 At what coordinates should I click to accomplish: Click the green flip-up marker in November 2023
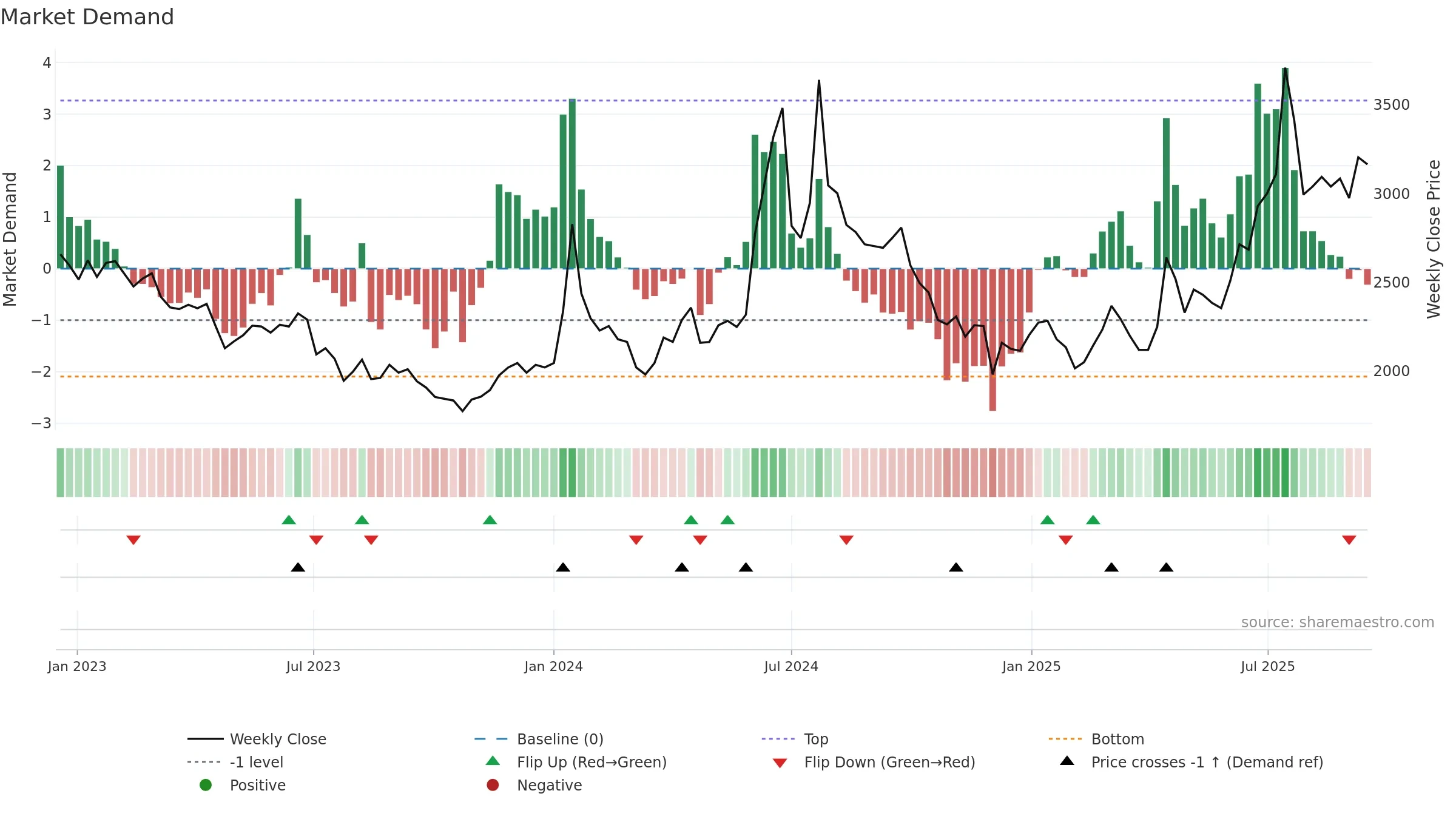coord(490,520)
